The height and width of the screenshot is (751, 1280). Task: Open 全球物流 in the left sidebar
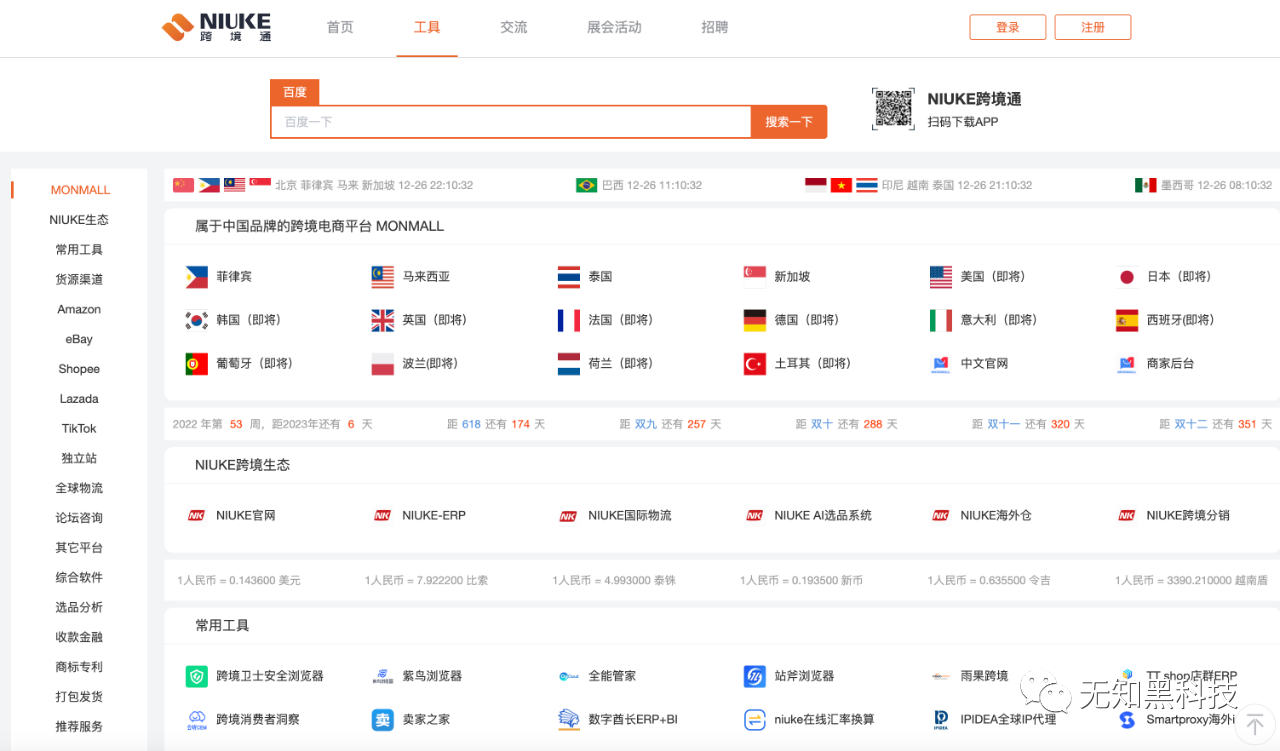coord(79,488)
